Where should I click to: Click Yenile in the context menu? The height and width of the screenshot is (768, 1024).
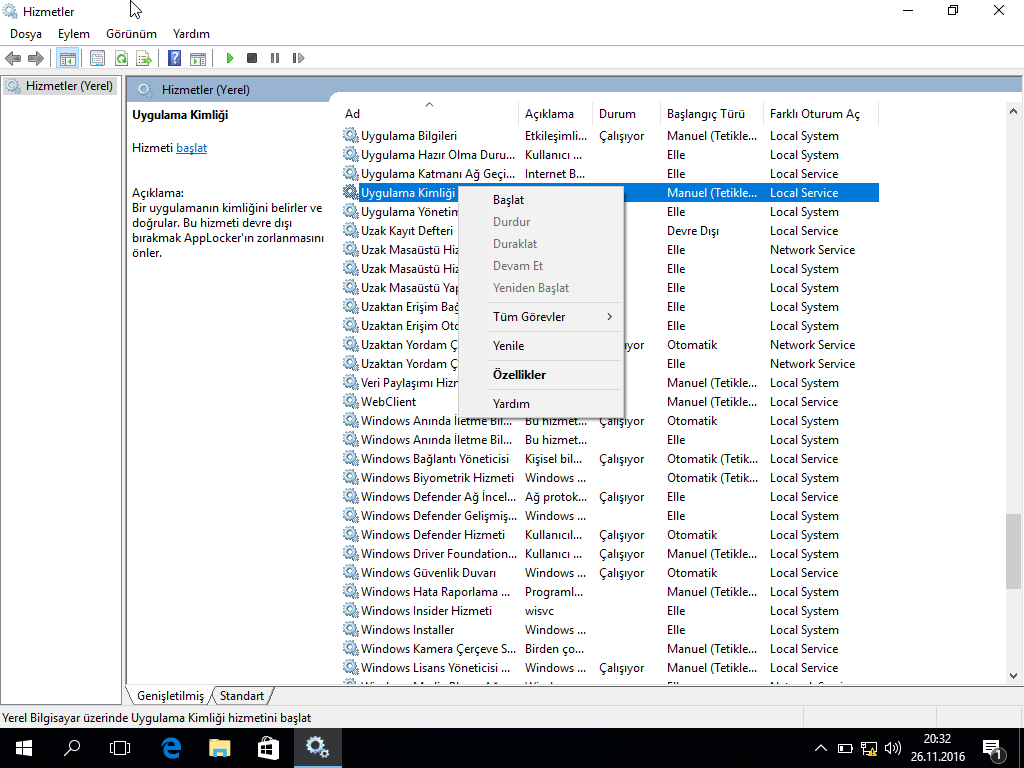508,346
